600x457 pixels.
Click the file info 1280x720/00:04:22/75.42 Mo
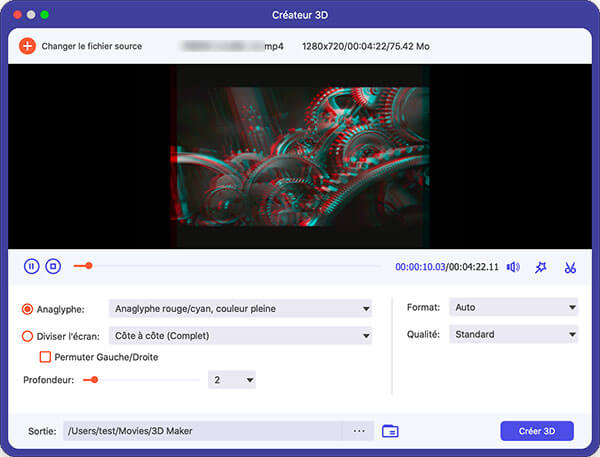point(366,46)
